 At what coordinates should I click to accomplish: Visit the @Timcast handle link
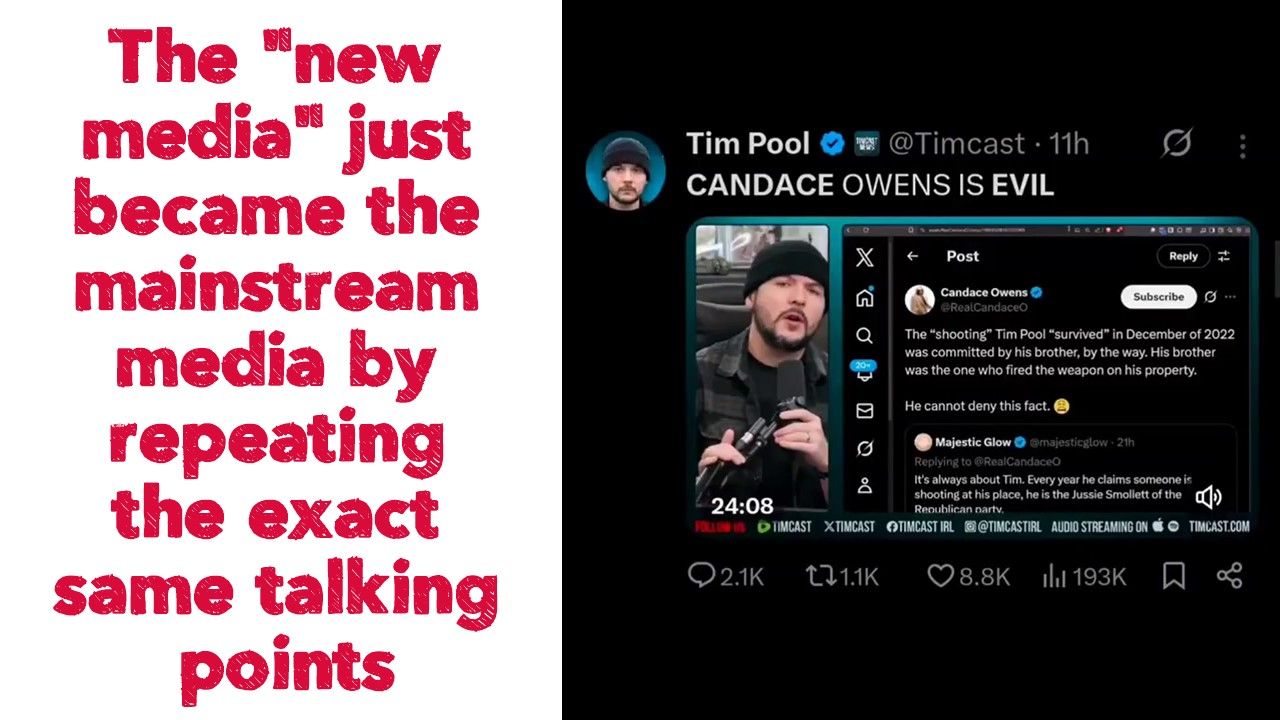pos(957,144)
